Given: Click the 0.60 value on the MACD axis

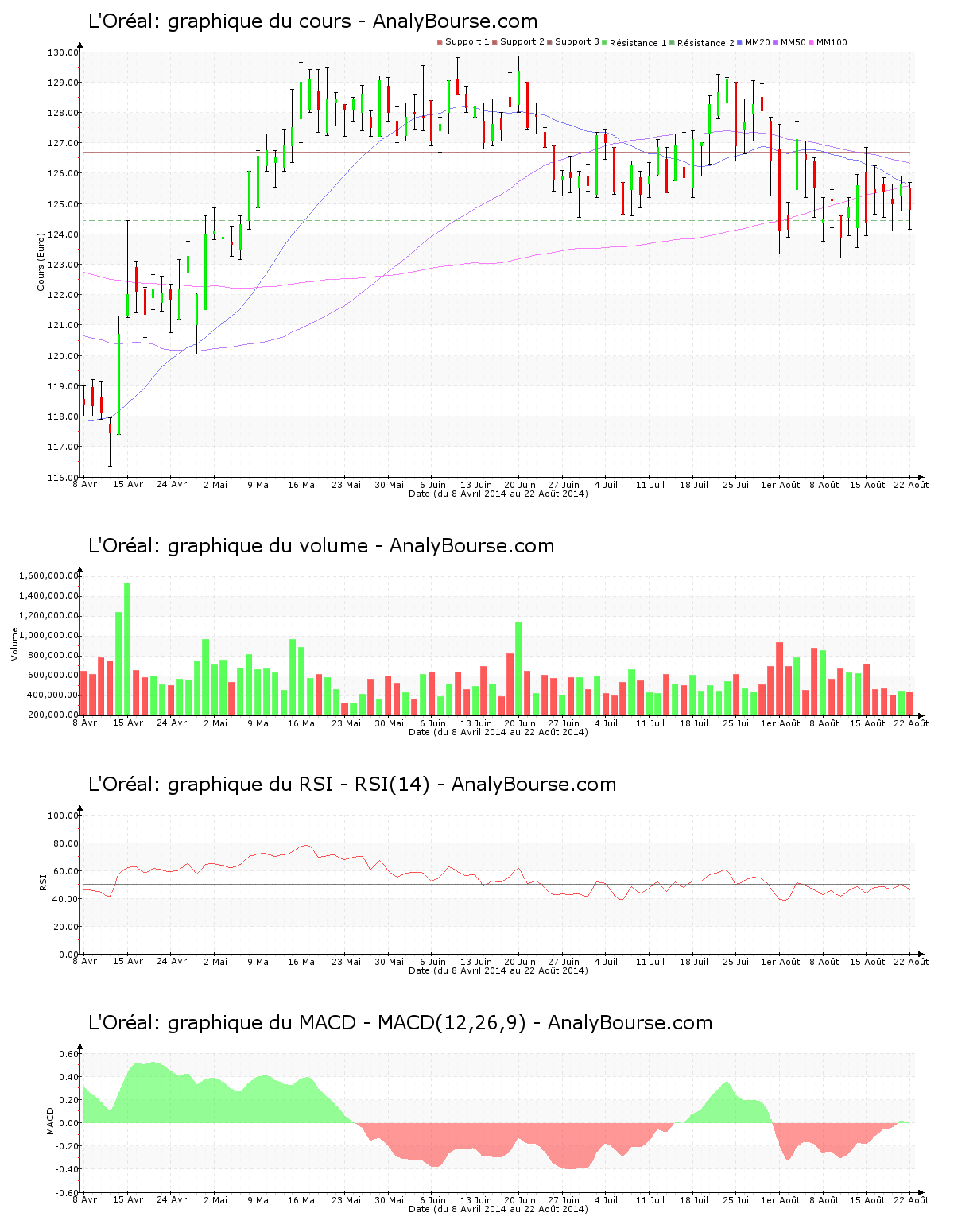Looking at the screenshot, I should coord(69,1055).
